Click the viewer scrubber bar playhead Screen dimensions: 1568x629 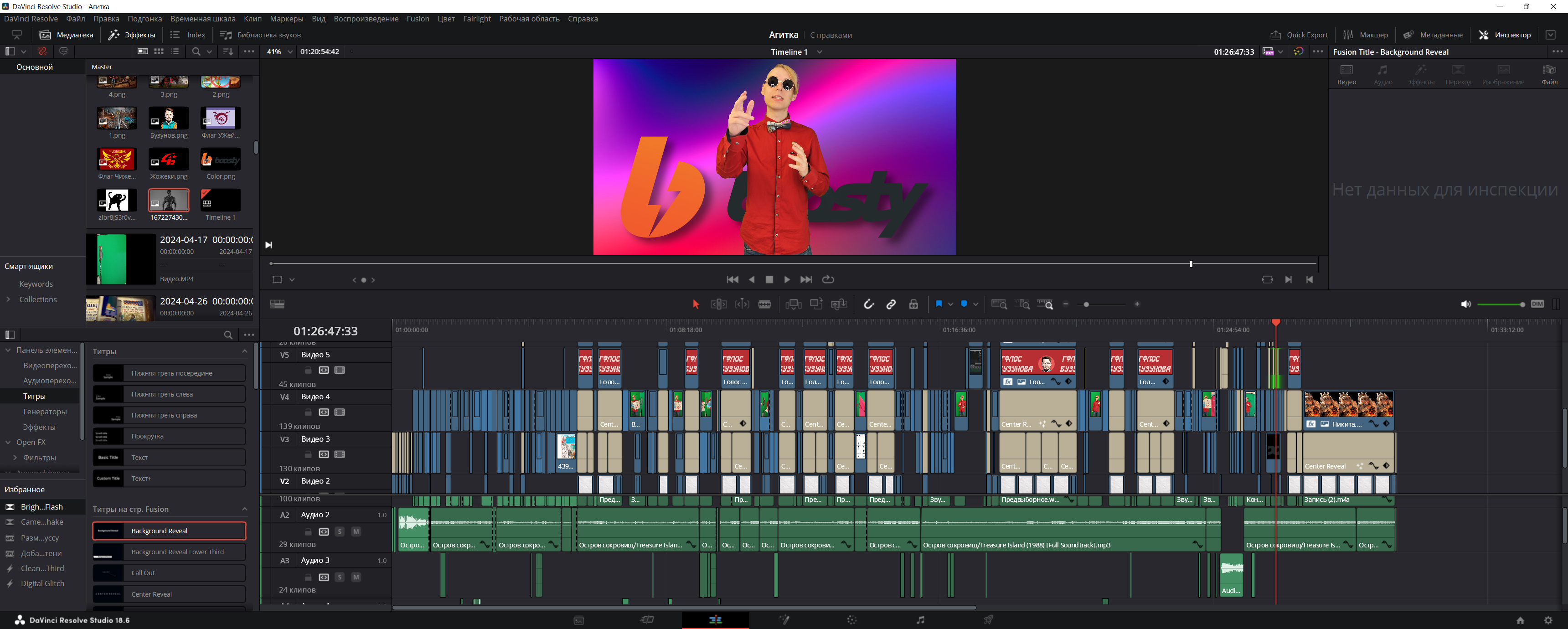tap(1191, 263)
